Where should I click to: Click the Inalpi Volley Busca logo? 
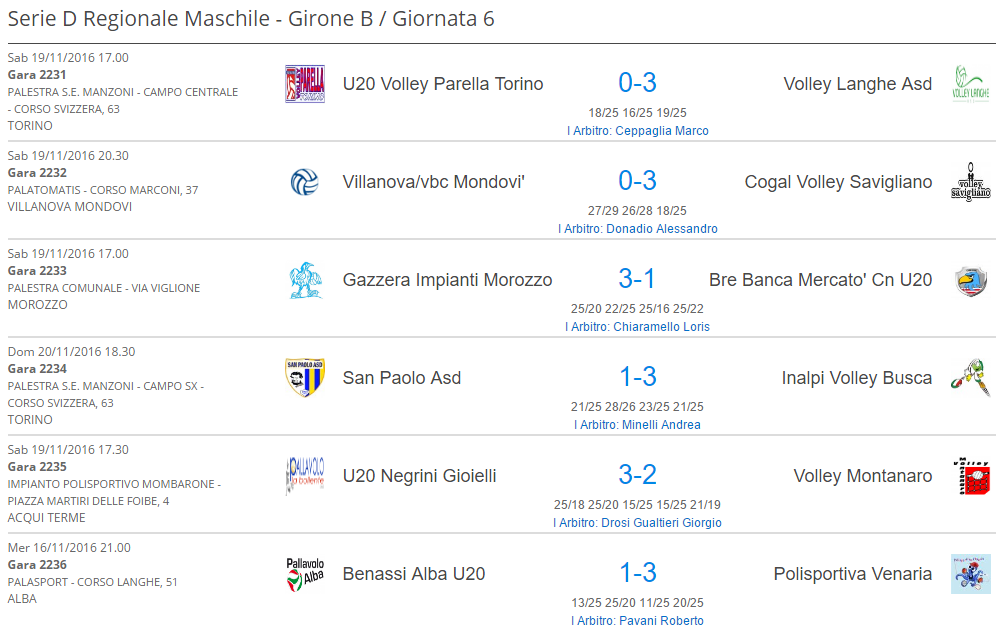(x=971, y=378)
